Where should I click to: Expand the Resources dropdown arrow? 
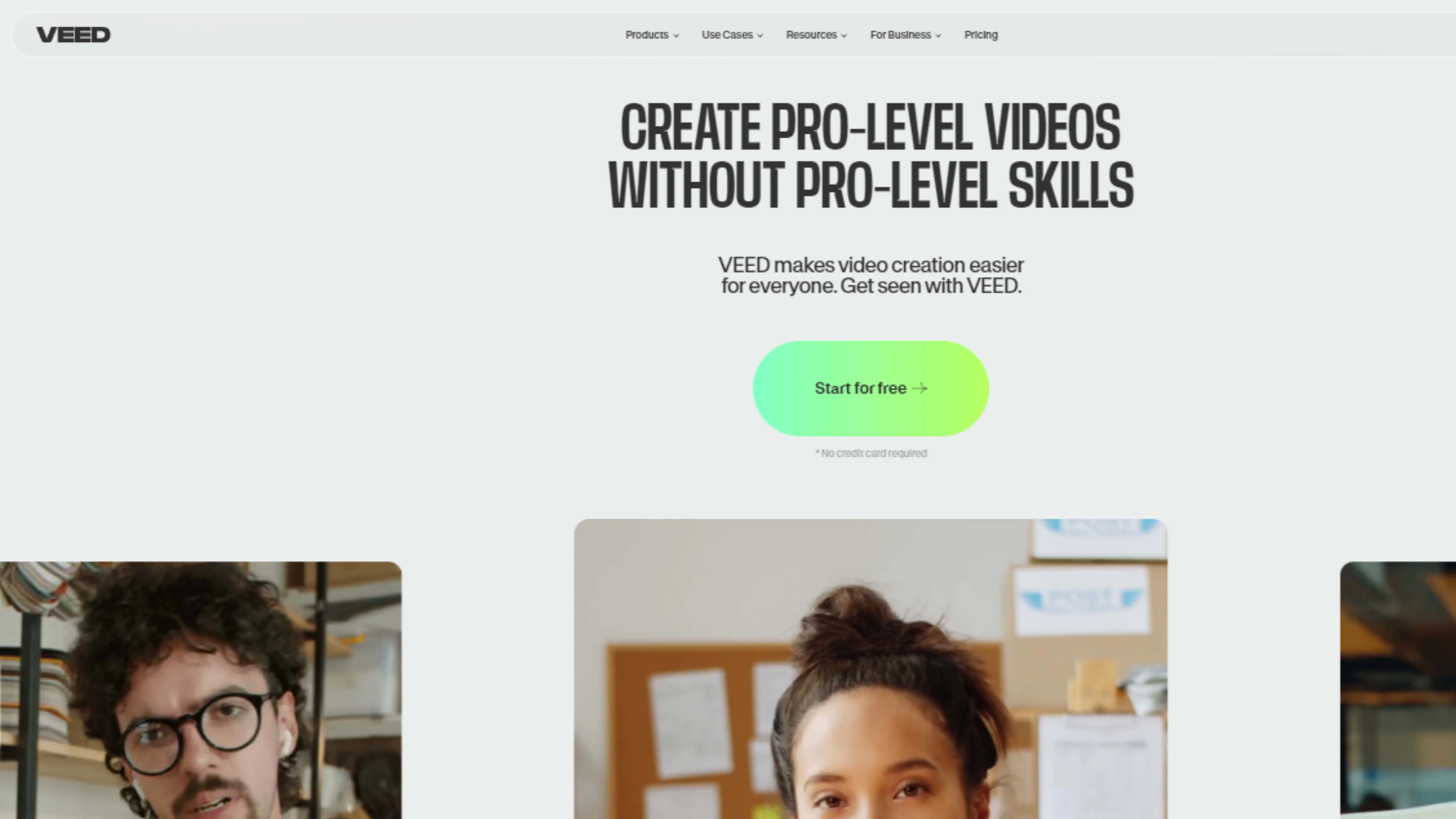tap(844, 36)
